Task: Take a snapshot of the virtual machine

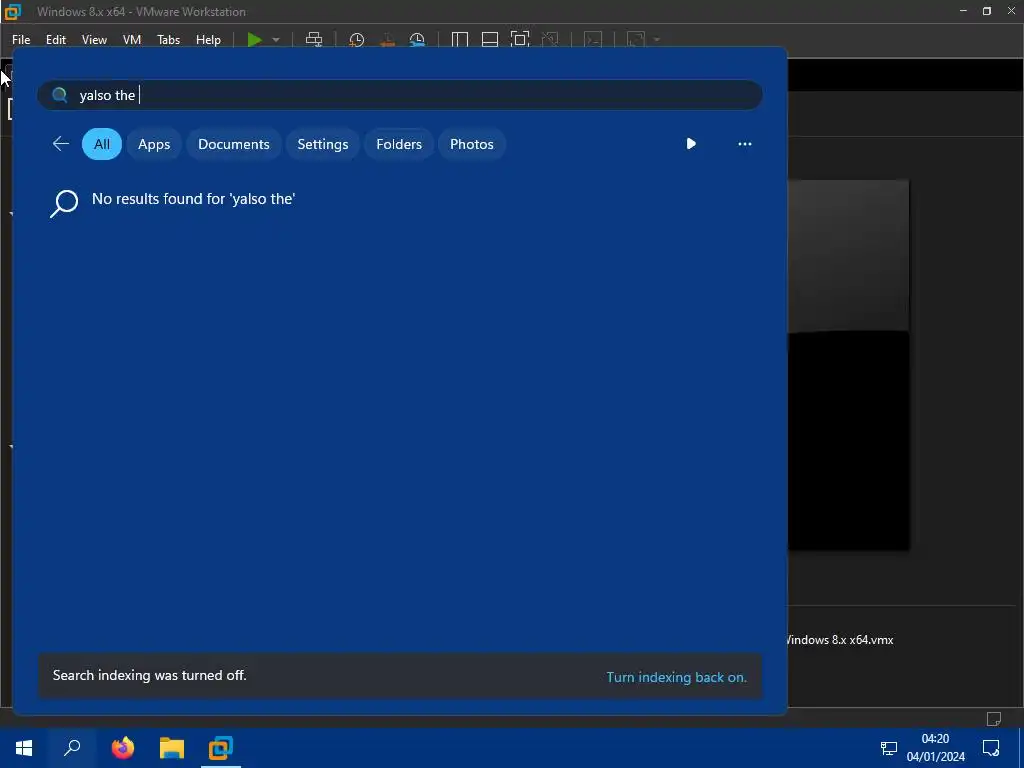Action: pos(357,40)
